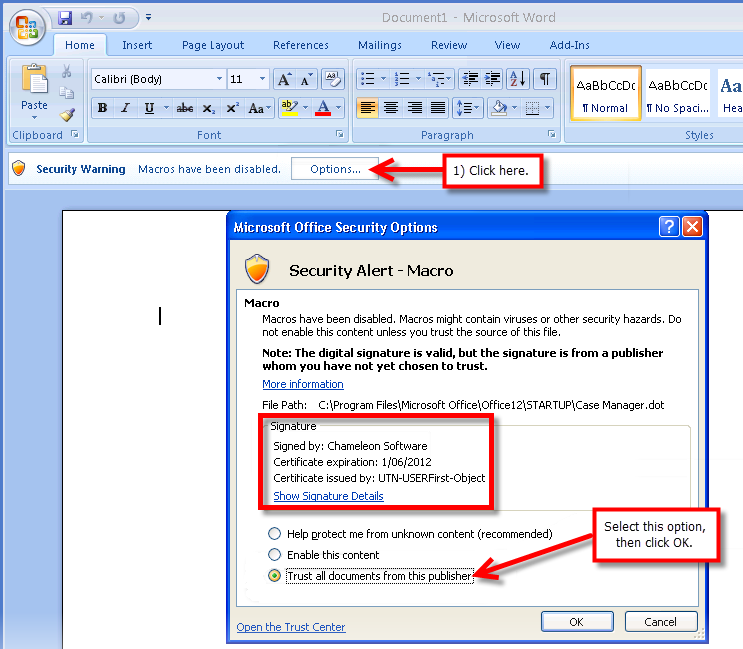Expand the font size dropdown
The image size is (743, 649).
[x=262, y=79]
